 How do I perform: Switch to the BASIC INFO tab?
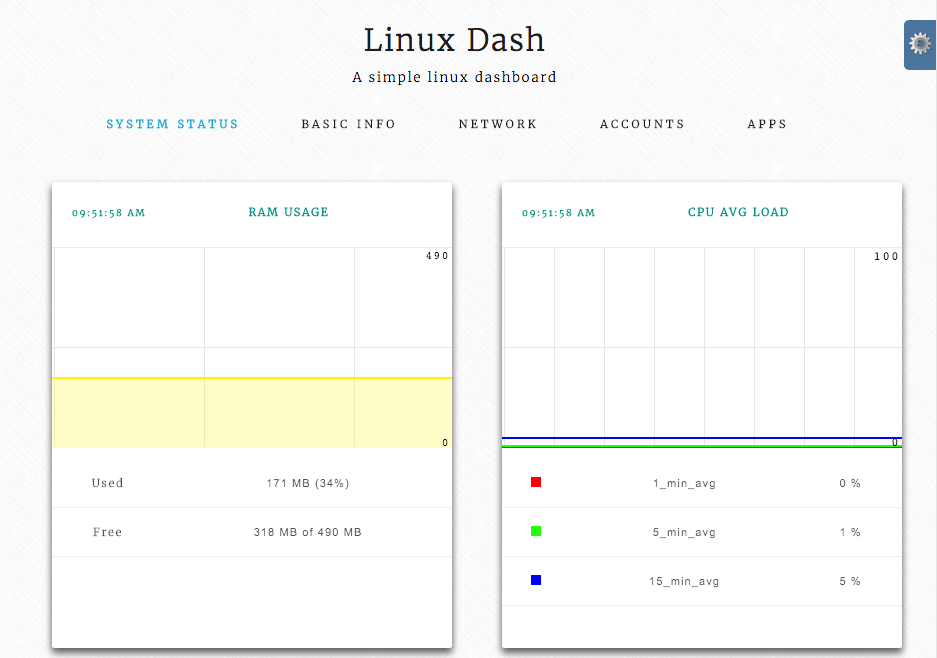coord(348,124)
